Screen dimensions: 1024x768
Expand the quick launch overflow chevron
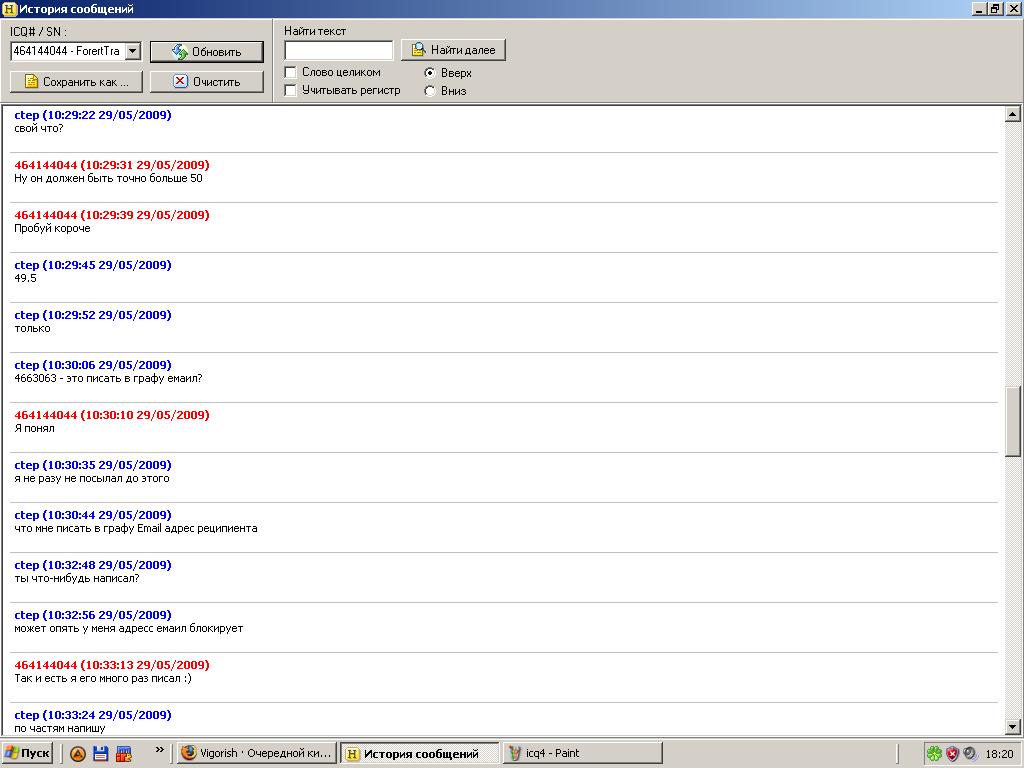tap(158, 749)
